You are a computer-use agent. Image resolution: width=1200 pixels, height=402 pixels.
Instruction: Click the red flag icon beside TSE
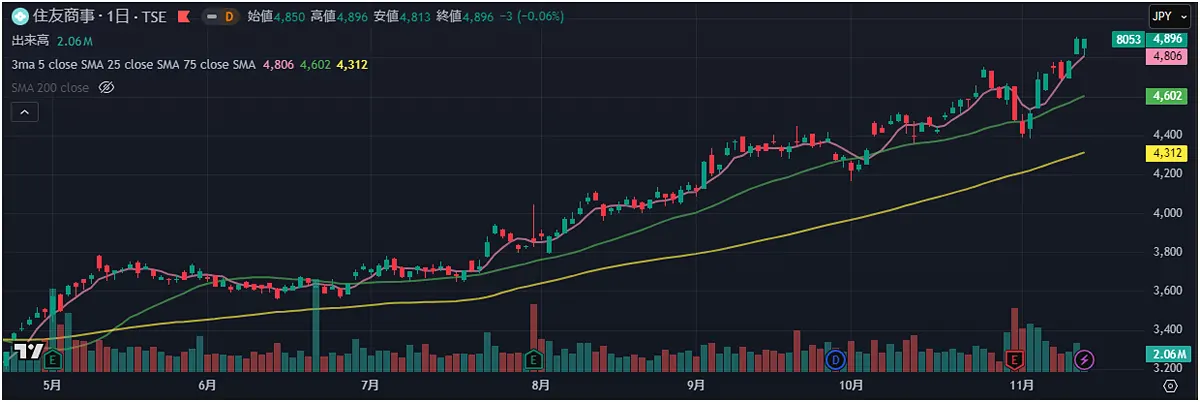pyautogui.click(x=183, y=17)
